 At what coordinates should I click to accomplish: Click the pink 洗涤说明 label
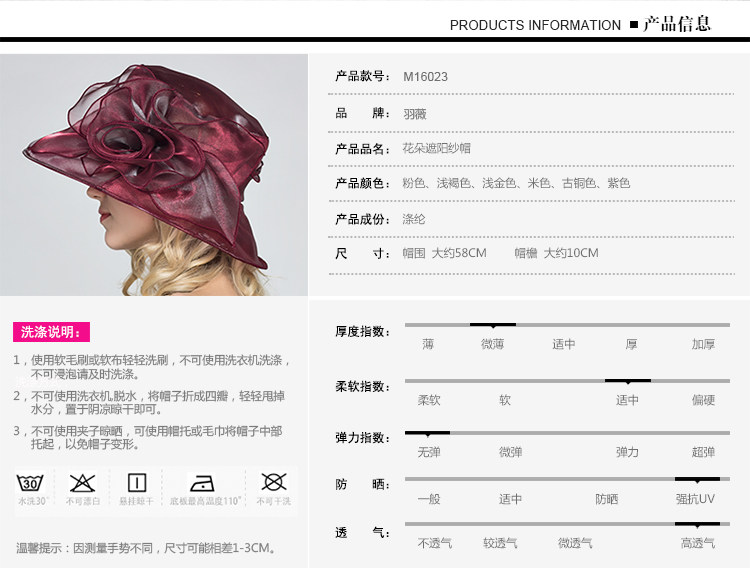pyautogui.click(x=51, y=332)
